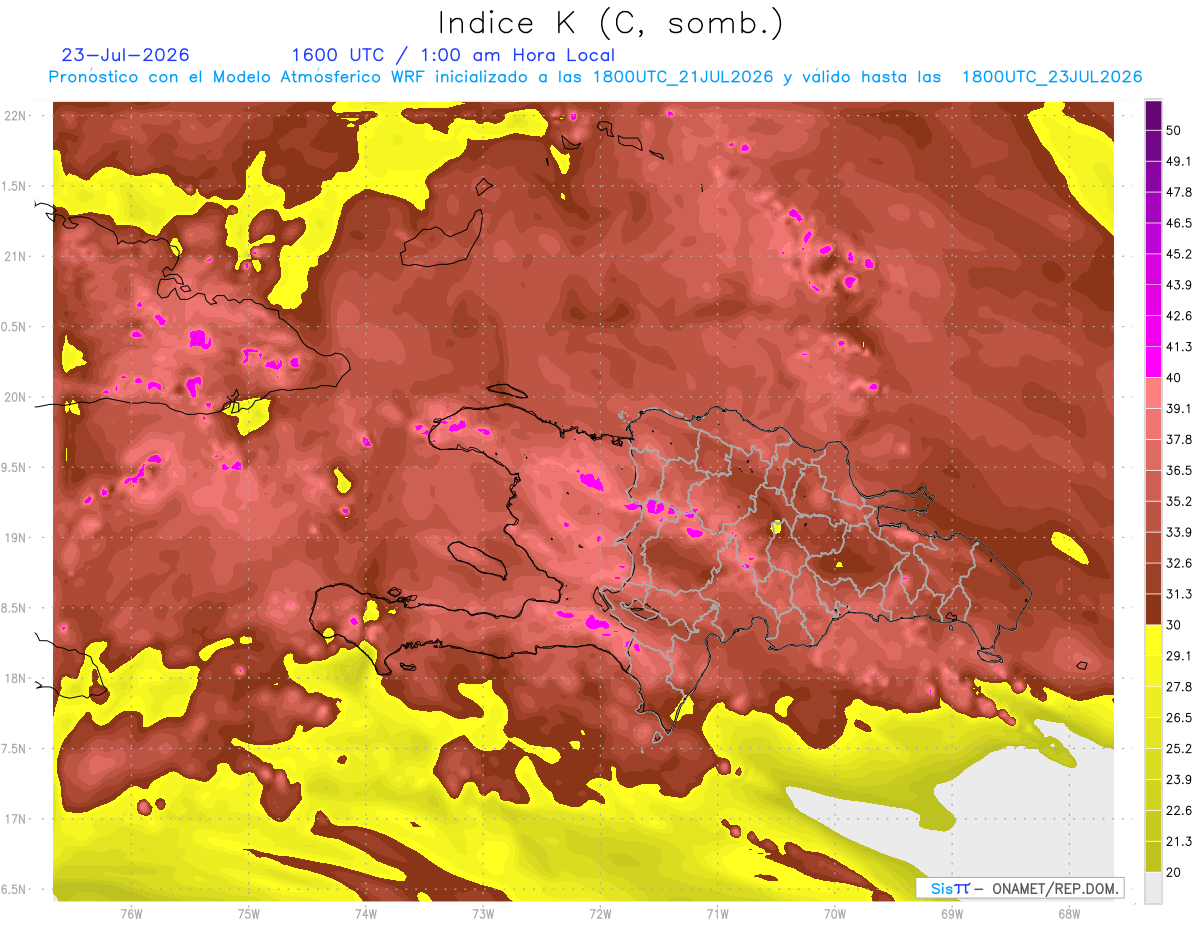Pick the bright yellow swatch between 29.1 and 30
This screenshot has height=927, width=1200.
[1153, 640]
